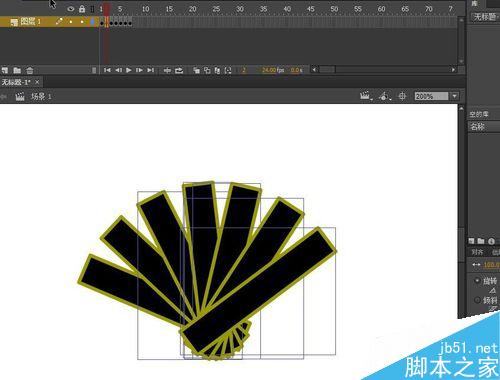Click the scale width 100.0 value
This screenshot has width=500, height=380.
tap(492, 265)
